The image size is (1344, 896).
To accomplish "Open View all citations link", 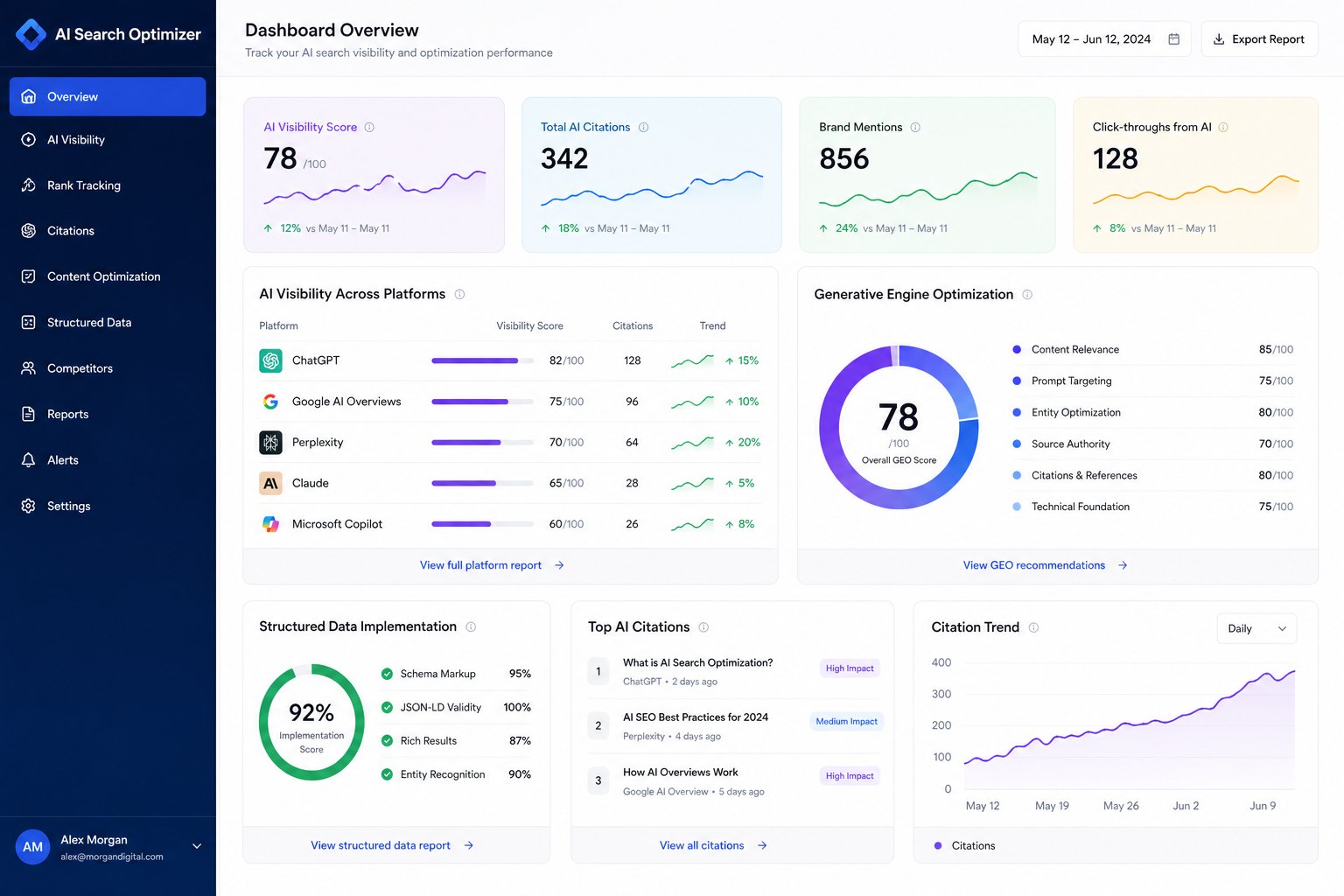I will [x=713, y=845].
